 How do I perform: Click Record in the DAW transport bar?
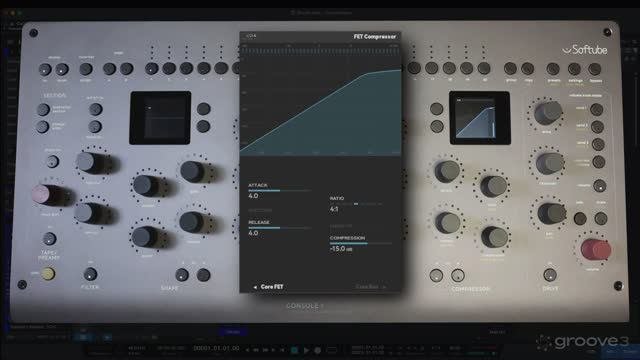click(318, 350)
